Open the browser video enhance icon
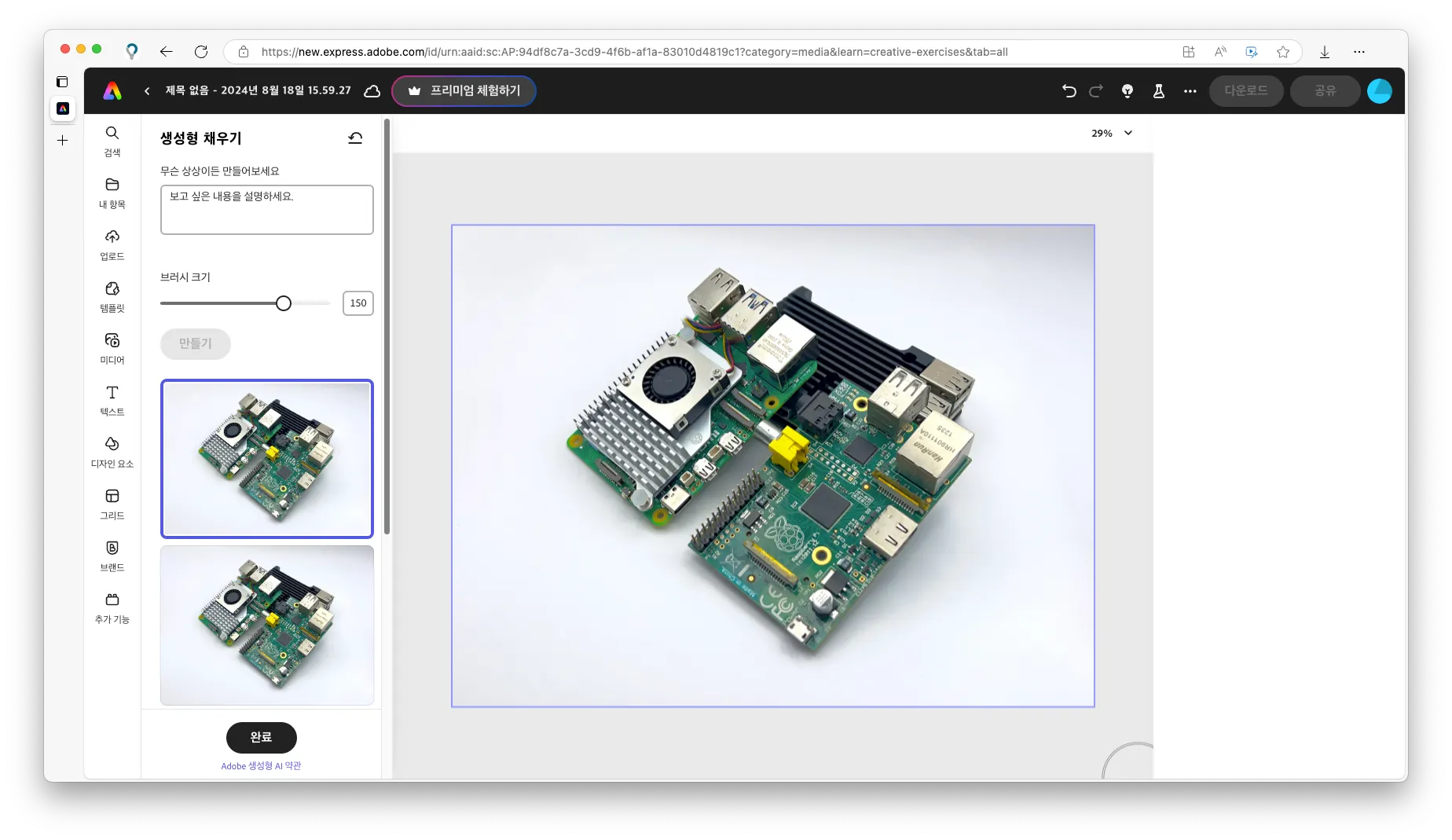Image resolution: width=1452 pixels, height=840 pixels. click(x=1252, y=52)
